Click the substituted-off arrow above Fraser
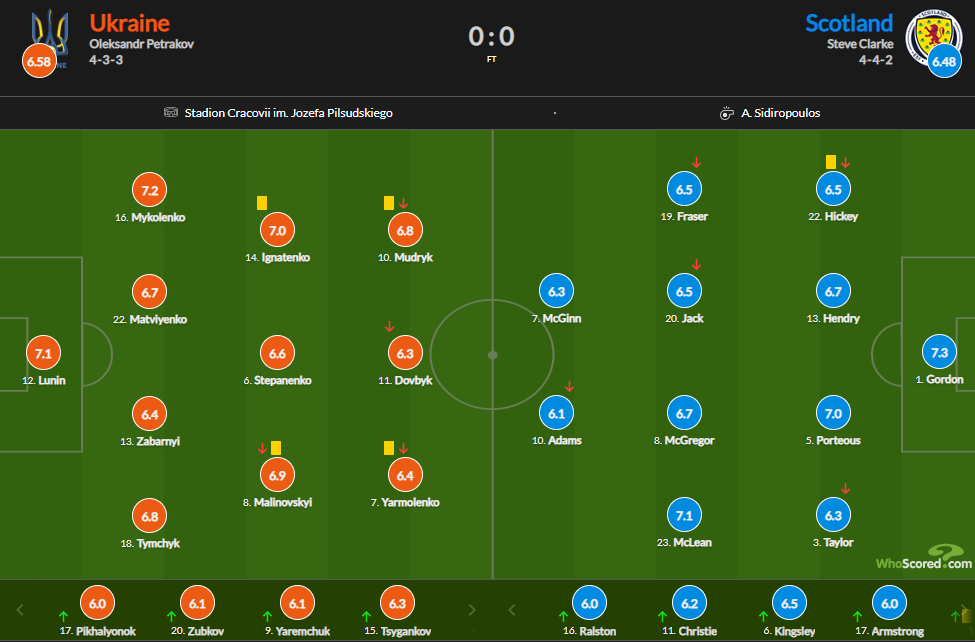Viewport: 975px width, 642px height. point(696,162)
